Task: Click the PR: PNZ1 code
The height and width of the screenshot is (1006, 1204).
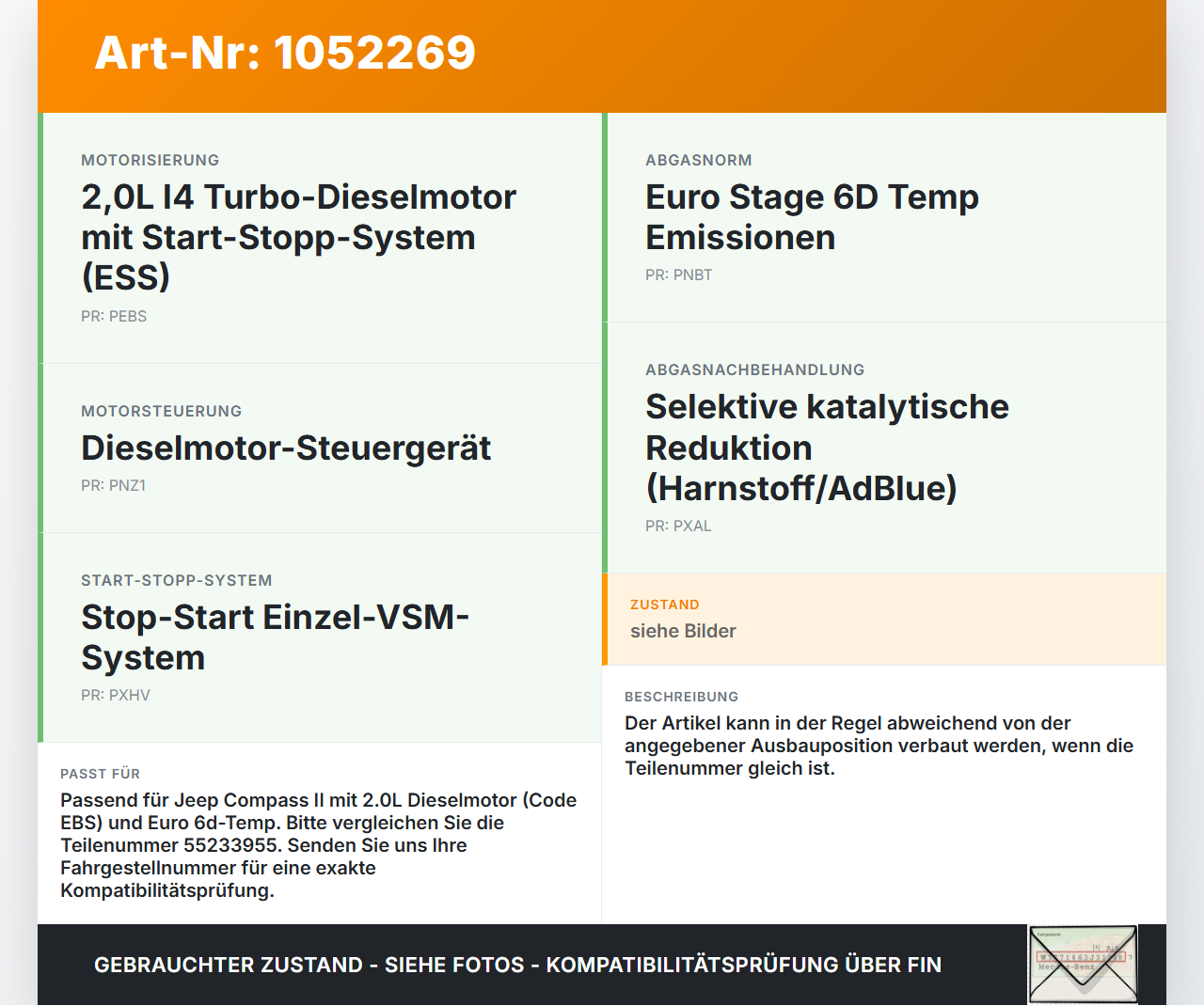Action: 113,485
